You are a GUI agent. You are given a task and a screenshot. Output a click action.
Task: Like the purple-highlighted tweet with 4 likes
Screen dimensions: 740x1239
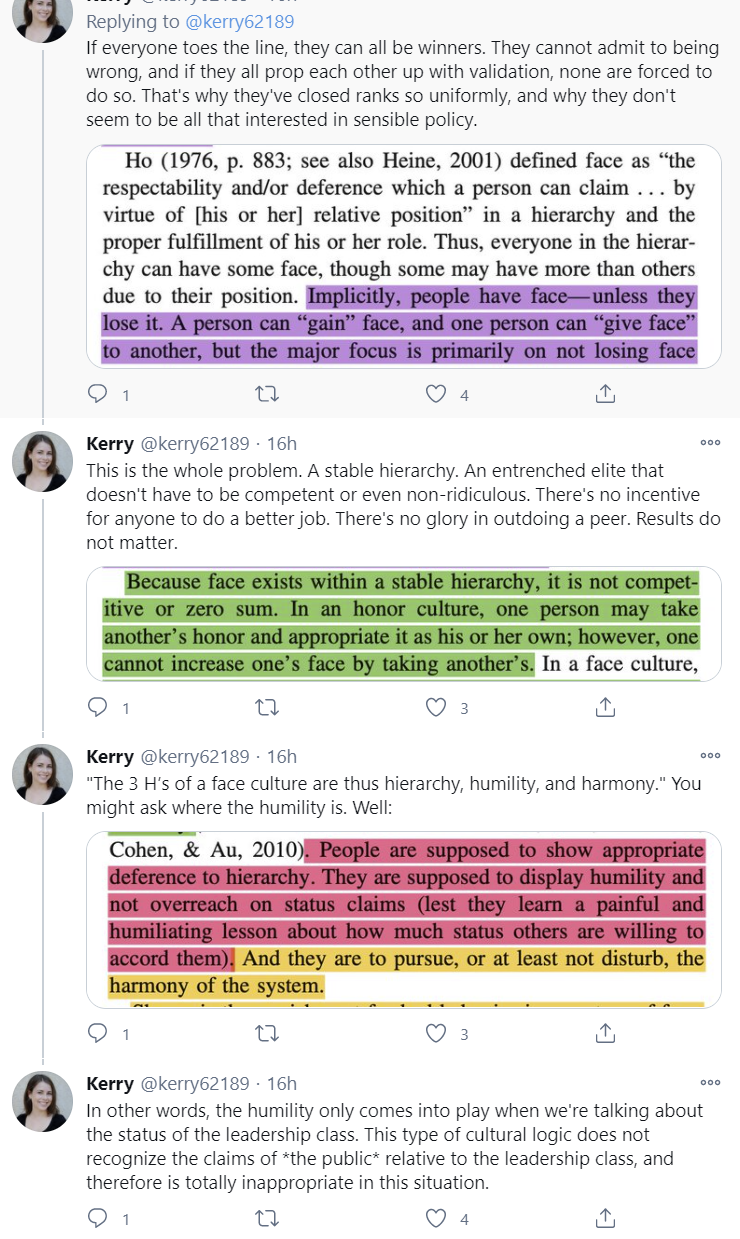pyautogui.click(x=435, y=394)
